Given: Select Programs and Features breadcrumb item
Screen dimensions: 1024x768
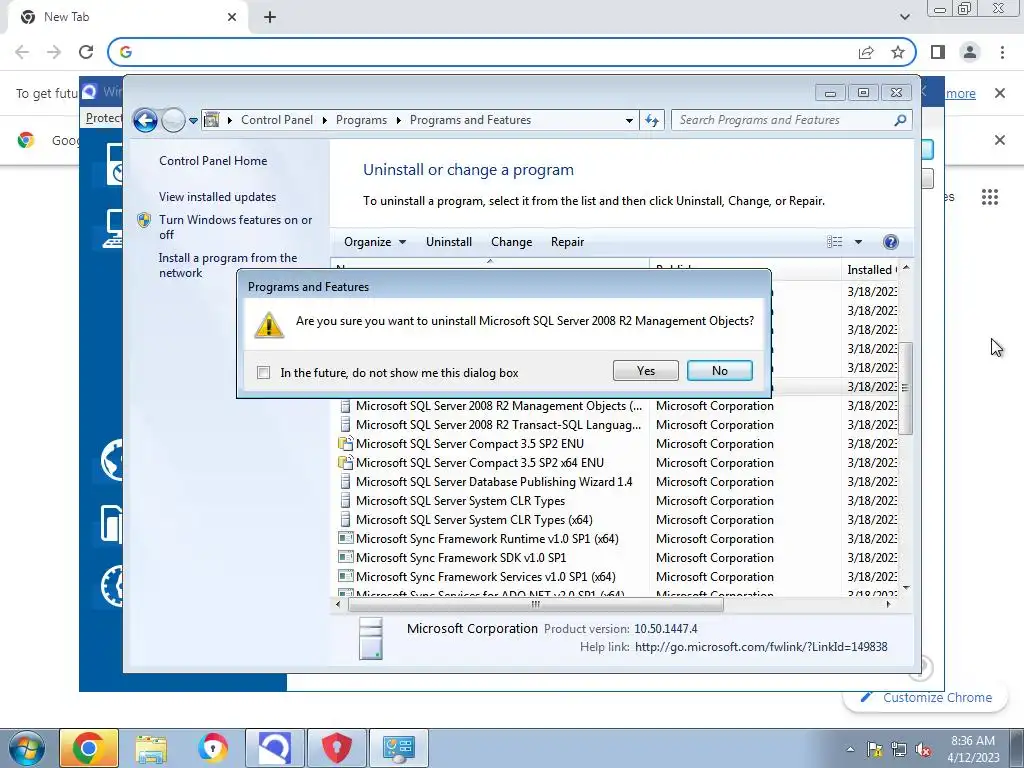Looking at the screenshot, I should 470,120.
